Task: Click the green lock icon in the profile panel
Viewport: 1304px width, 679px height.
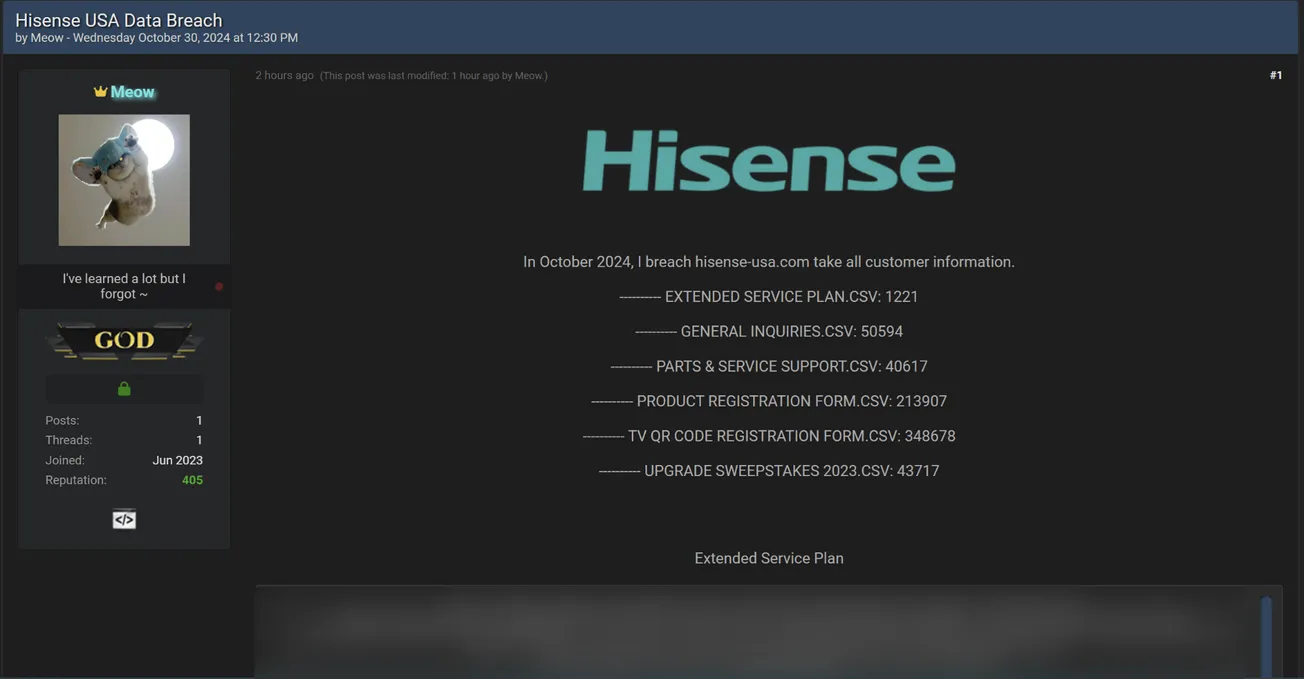Action: click(x=124, y=389)
